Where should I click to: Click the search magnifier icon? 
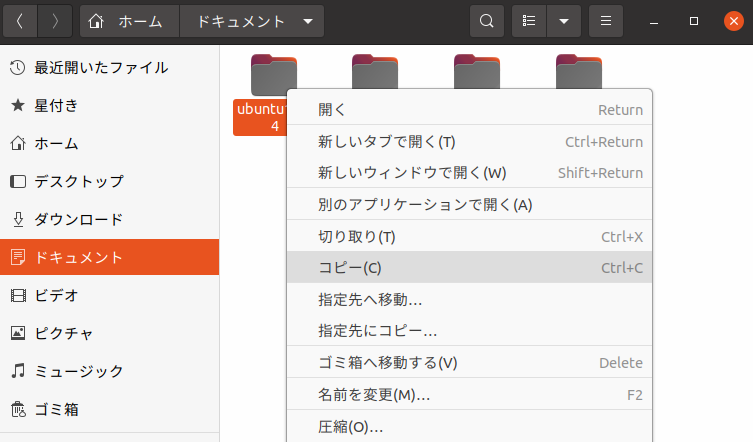(x=486, y=21)
